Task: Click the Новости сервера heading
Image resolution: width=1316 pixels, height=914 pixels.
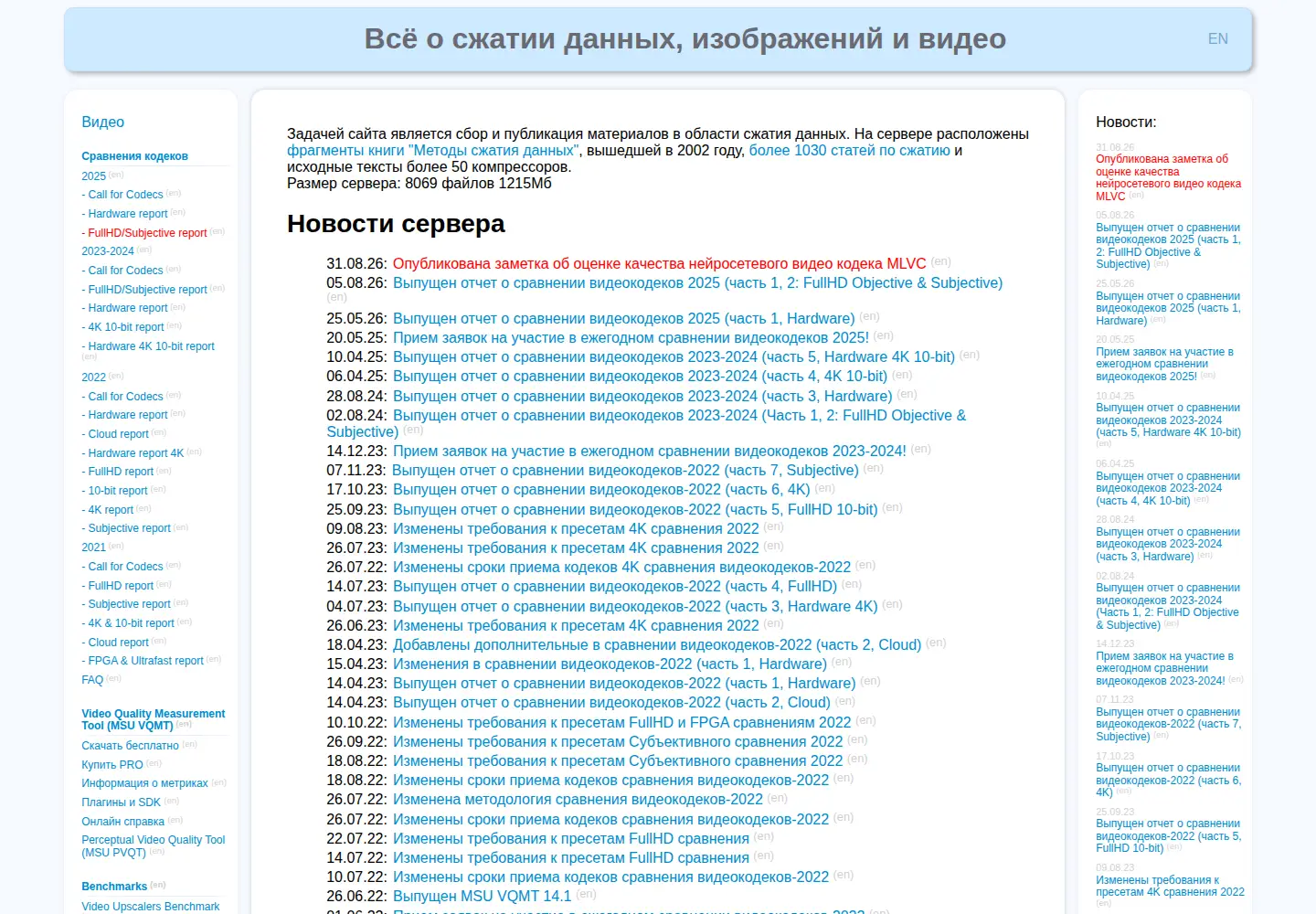Action: pyautogui.click(x=396, y=224)
